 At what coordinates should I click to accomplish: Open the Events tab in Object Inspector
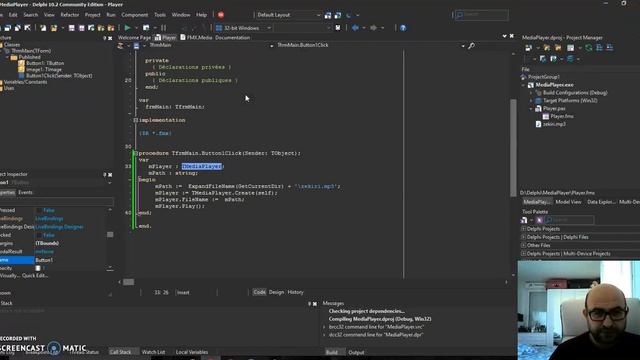pyautogui.click(x=25, y=192)
